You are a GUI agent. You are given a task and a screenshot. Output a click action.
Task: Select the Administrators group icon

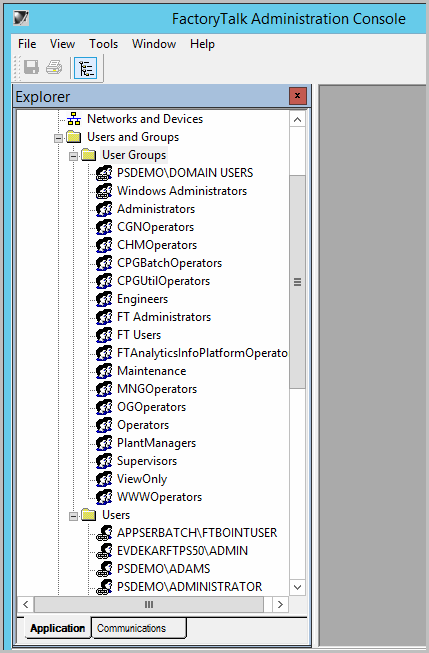pyautogui.click(x=104, y=209)
